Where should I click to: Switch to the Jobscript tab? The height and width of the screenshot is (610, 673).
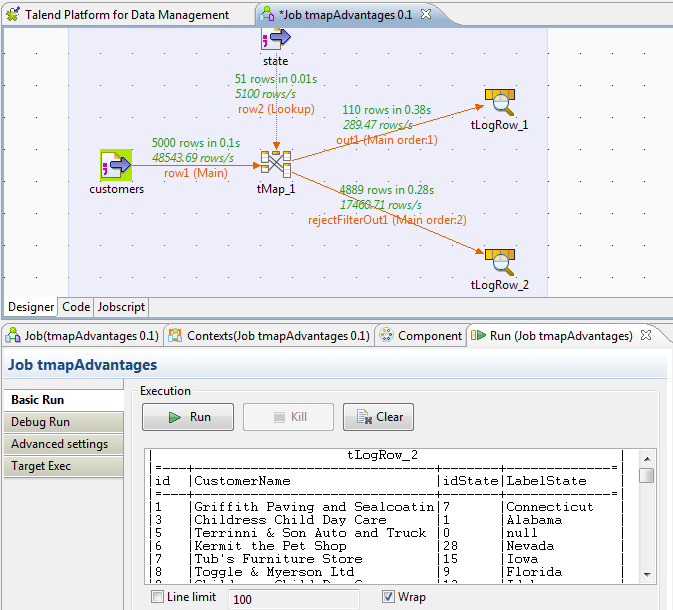pyautogui.click(x=121, y=307)
